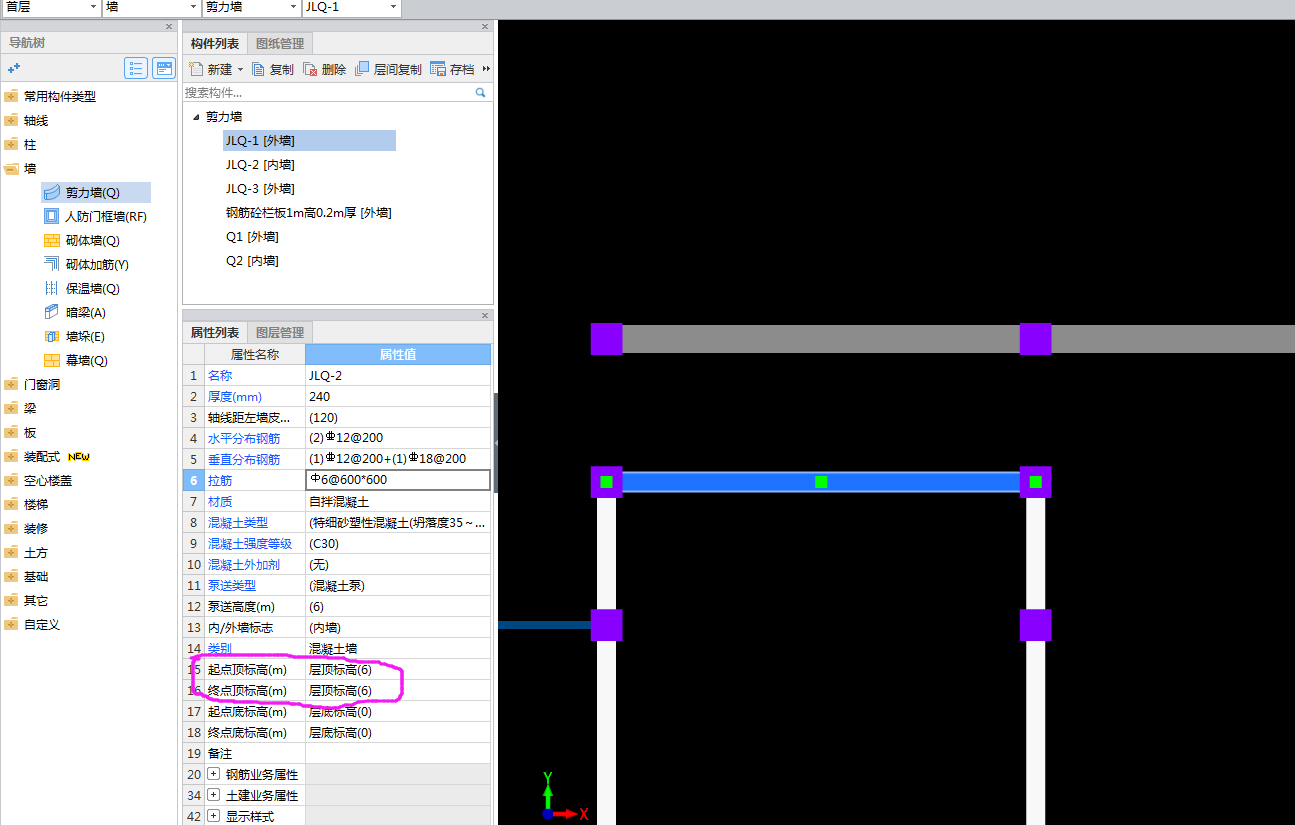1295x825 pixels.
Task: Select the 暗梁(A) hidden beam item
Action: (x=75, y=312)
